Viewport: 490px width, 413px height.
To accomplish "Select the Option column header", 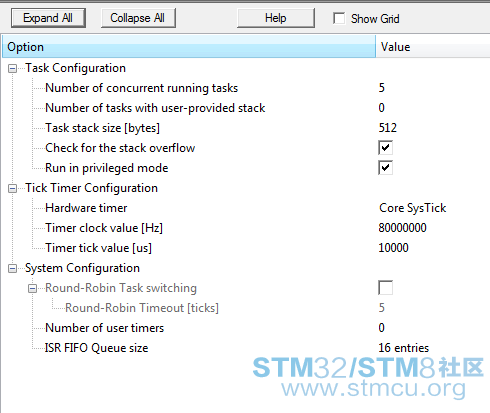I will pyautogui.click(x=189, y=47).
